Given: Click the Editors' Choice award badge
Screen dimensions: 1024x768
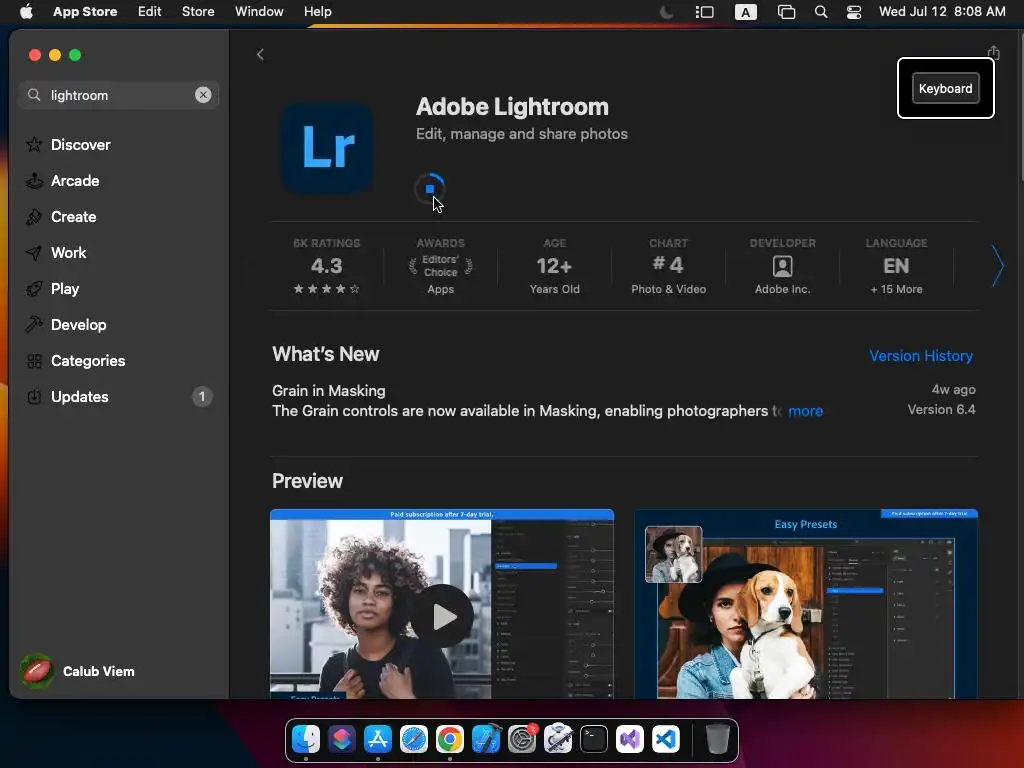Looking at the screenshot, I should (441, 266).
